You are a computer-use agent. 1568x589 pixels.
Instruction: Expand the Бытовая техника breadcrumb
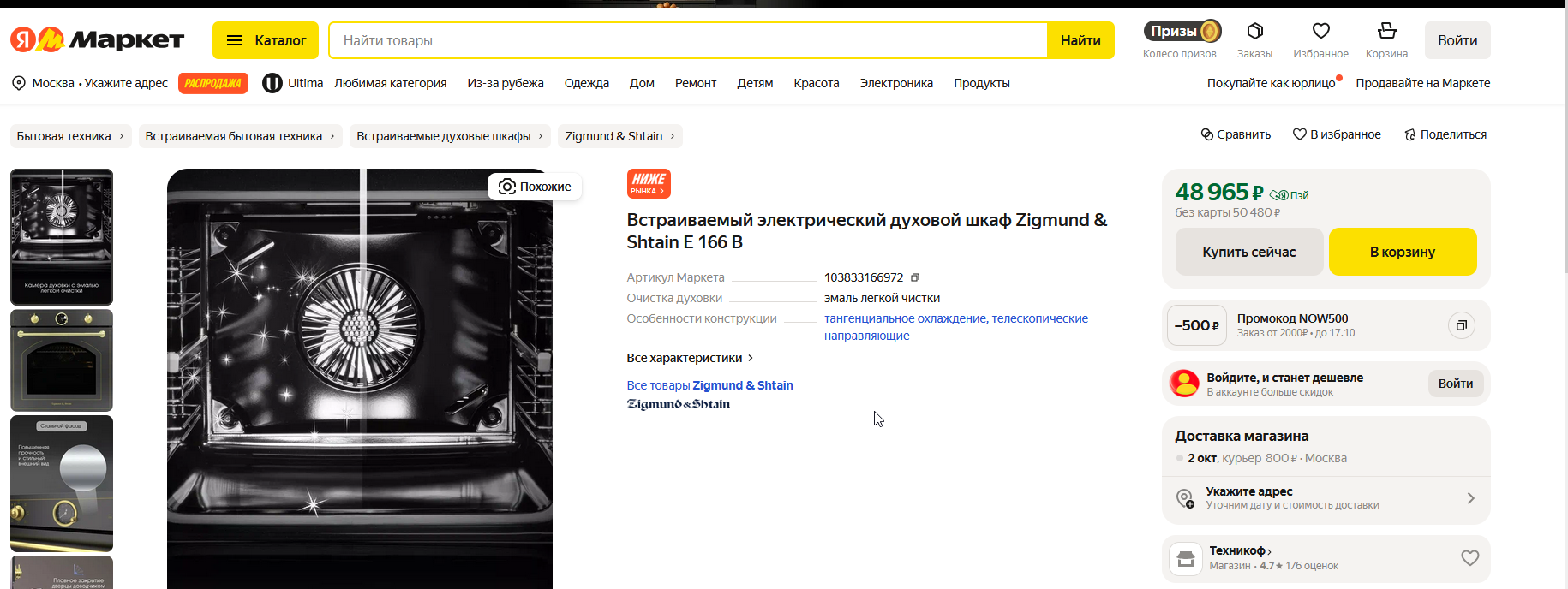[x=71, y=136]
